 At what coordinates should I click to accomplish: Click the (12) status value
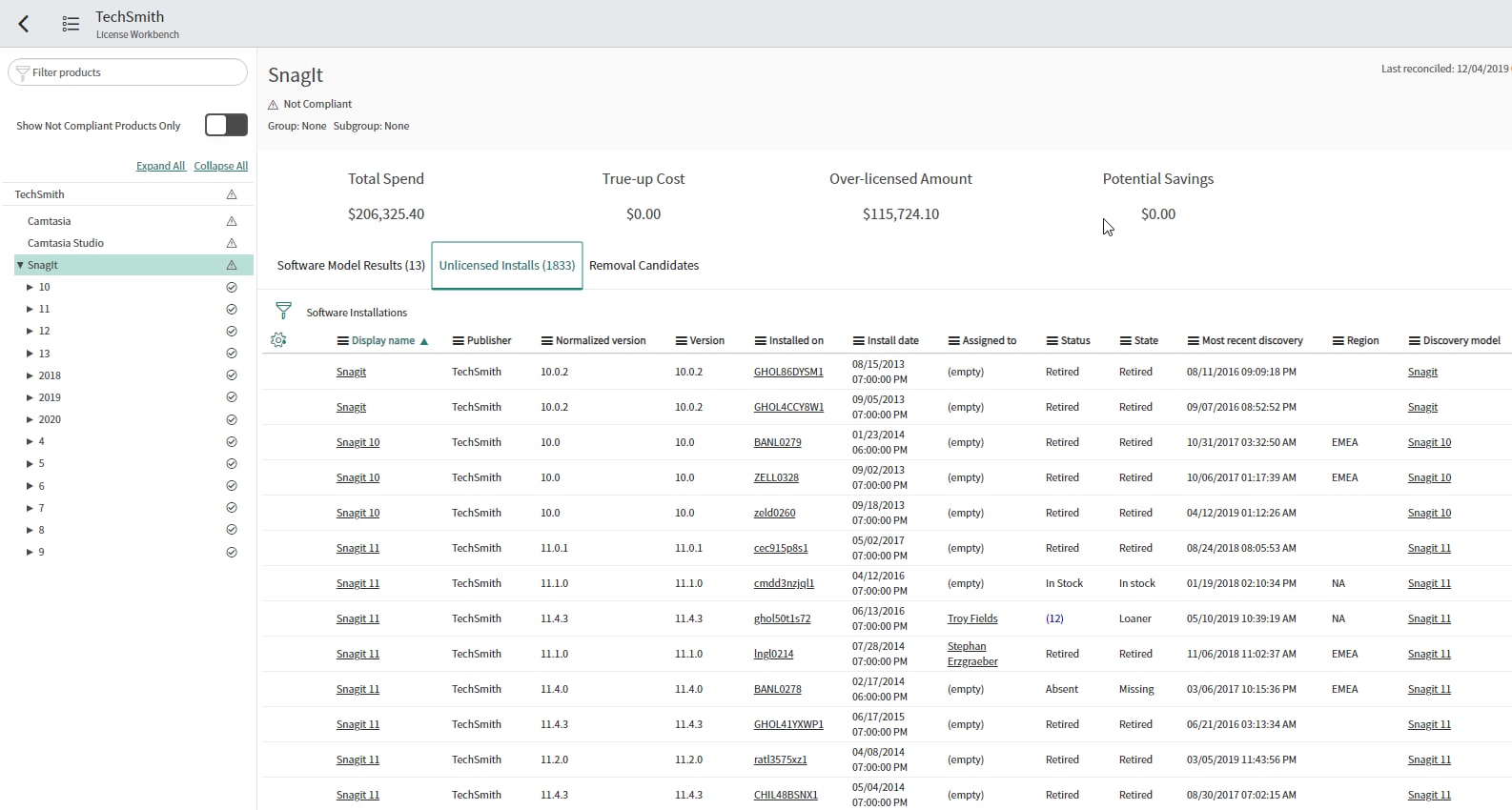click(1054, 618)
